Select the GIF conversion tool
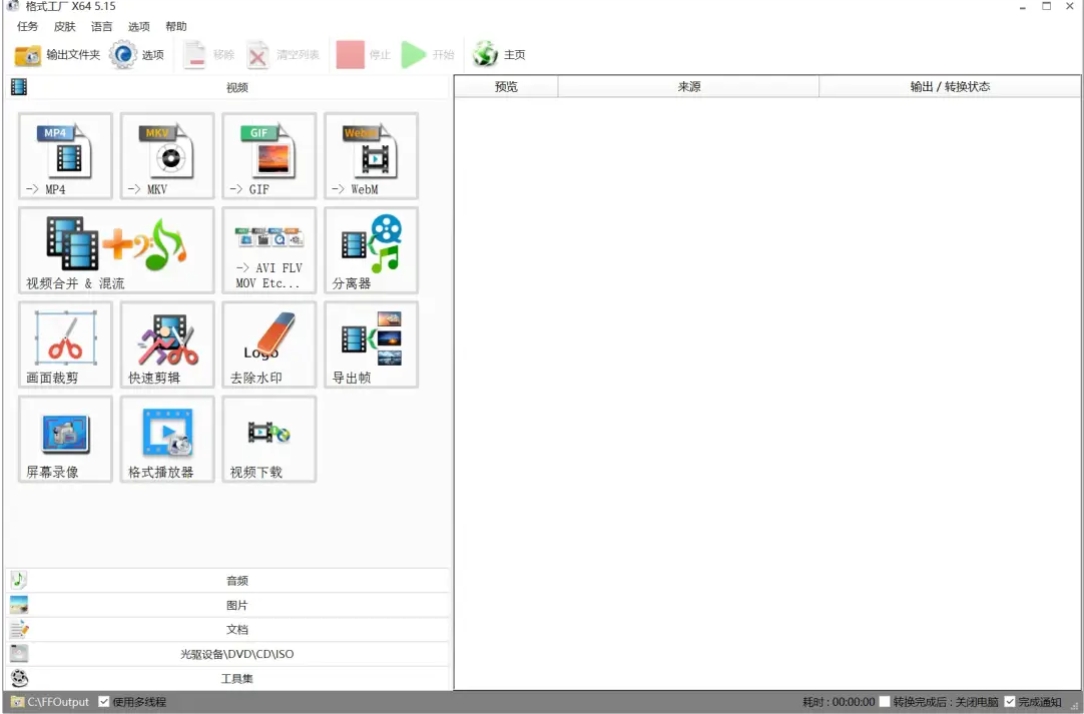The image size is (1084, 714). (268, 156)
